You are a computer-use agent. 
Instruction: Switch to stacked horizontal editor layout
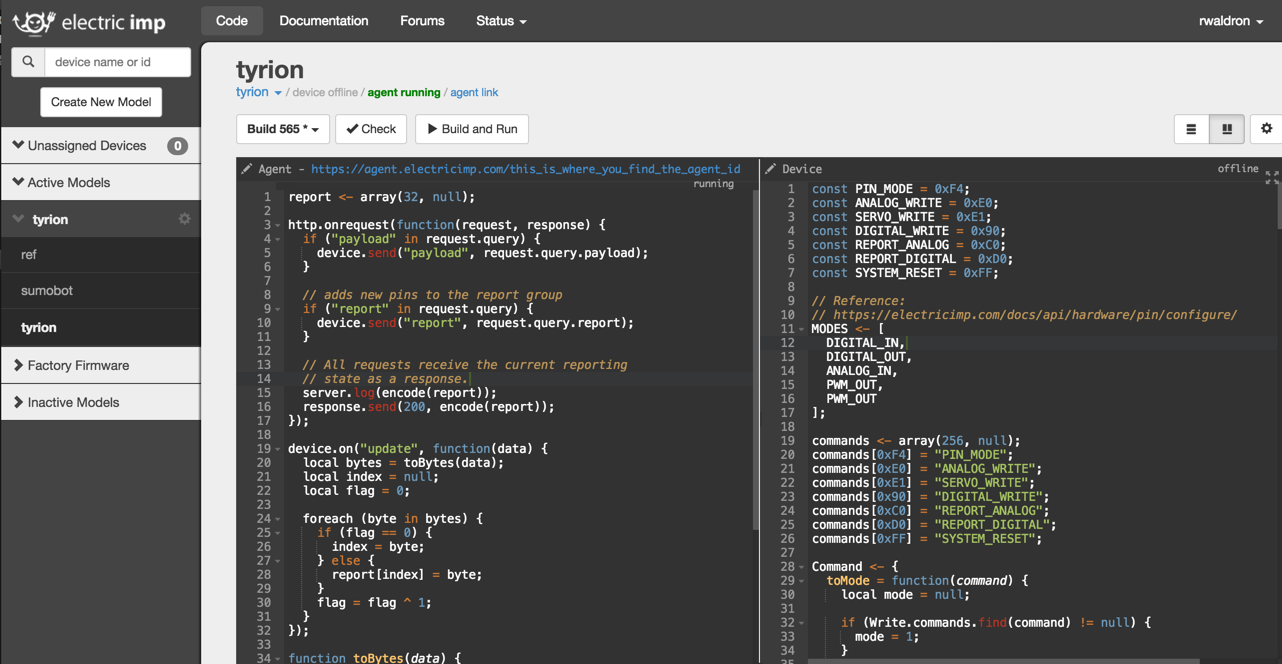pos(1191,129)
